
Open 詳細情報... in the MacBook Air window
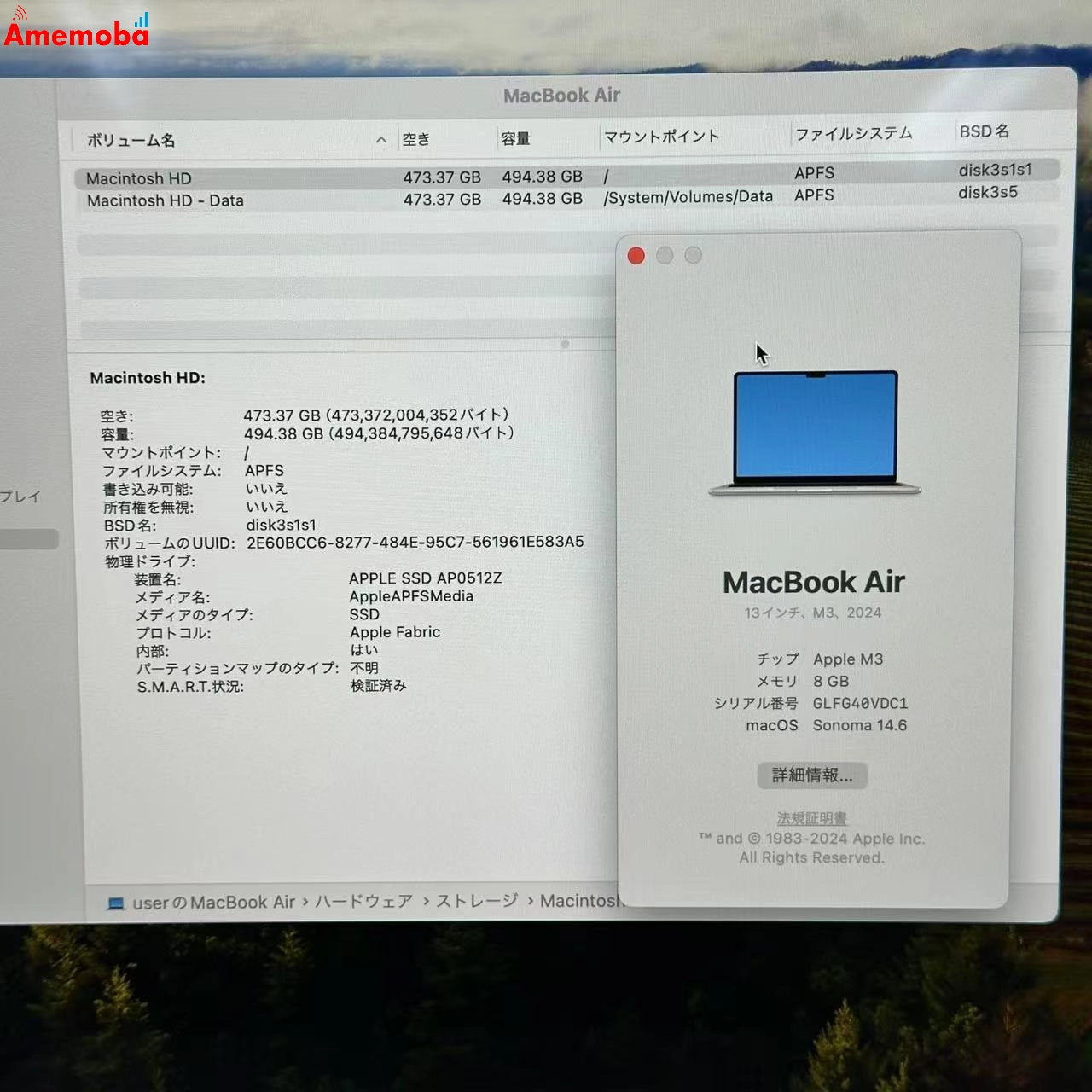point(811,775)
